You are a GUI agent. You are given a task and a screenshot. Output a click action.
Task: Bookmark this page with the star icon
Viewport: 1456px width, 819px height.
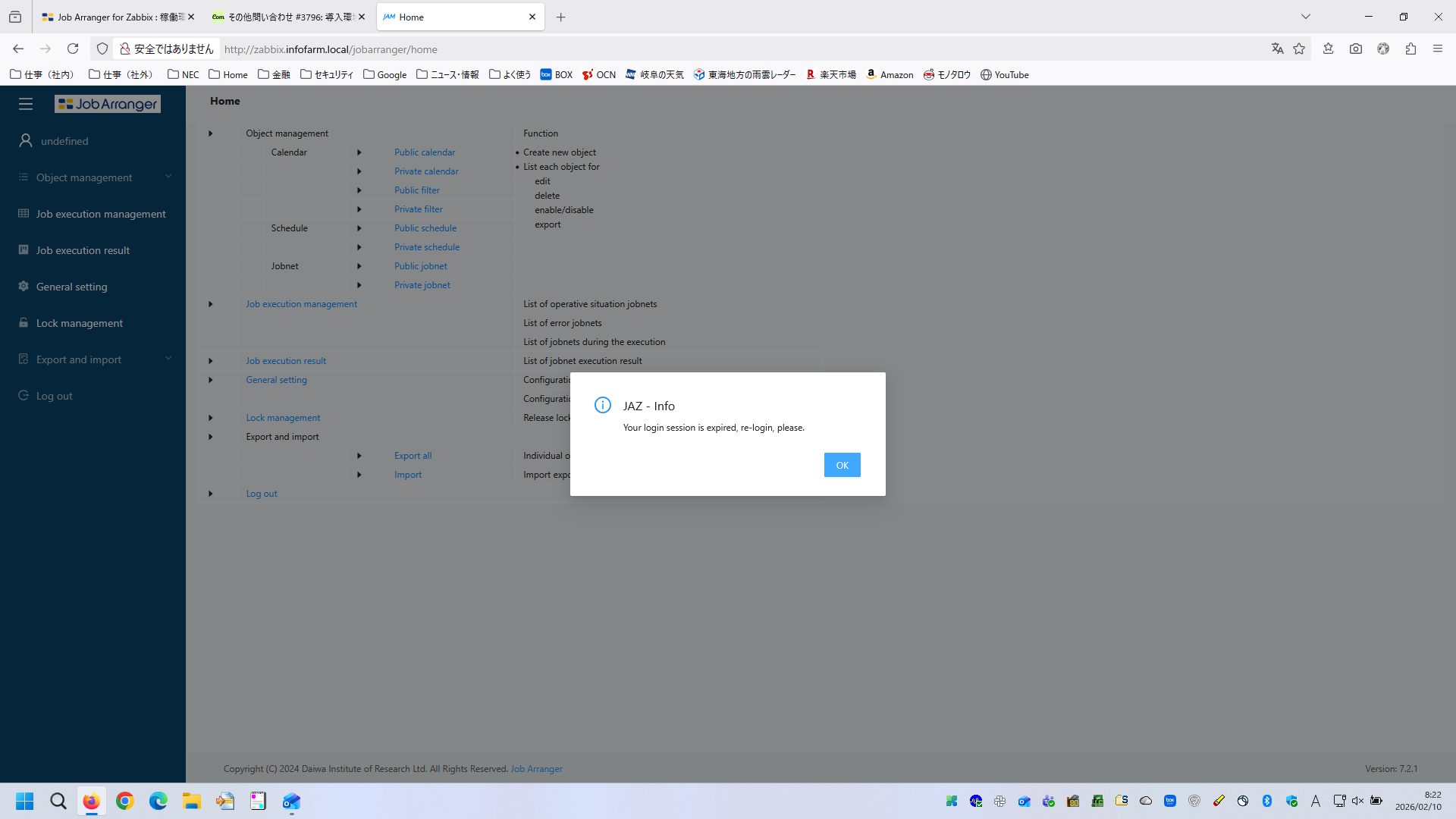click(1299, 49)
